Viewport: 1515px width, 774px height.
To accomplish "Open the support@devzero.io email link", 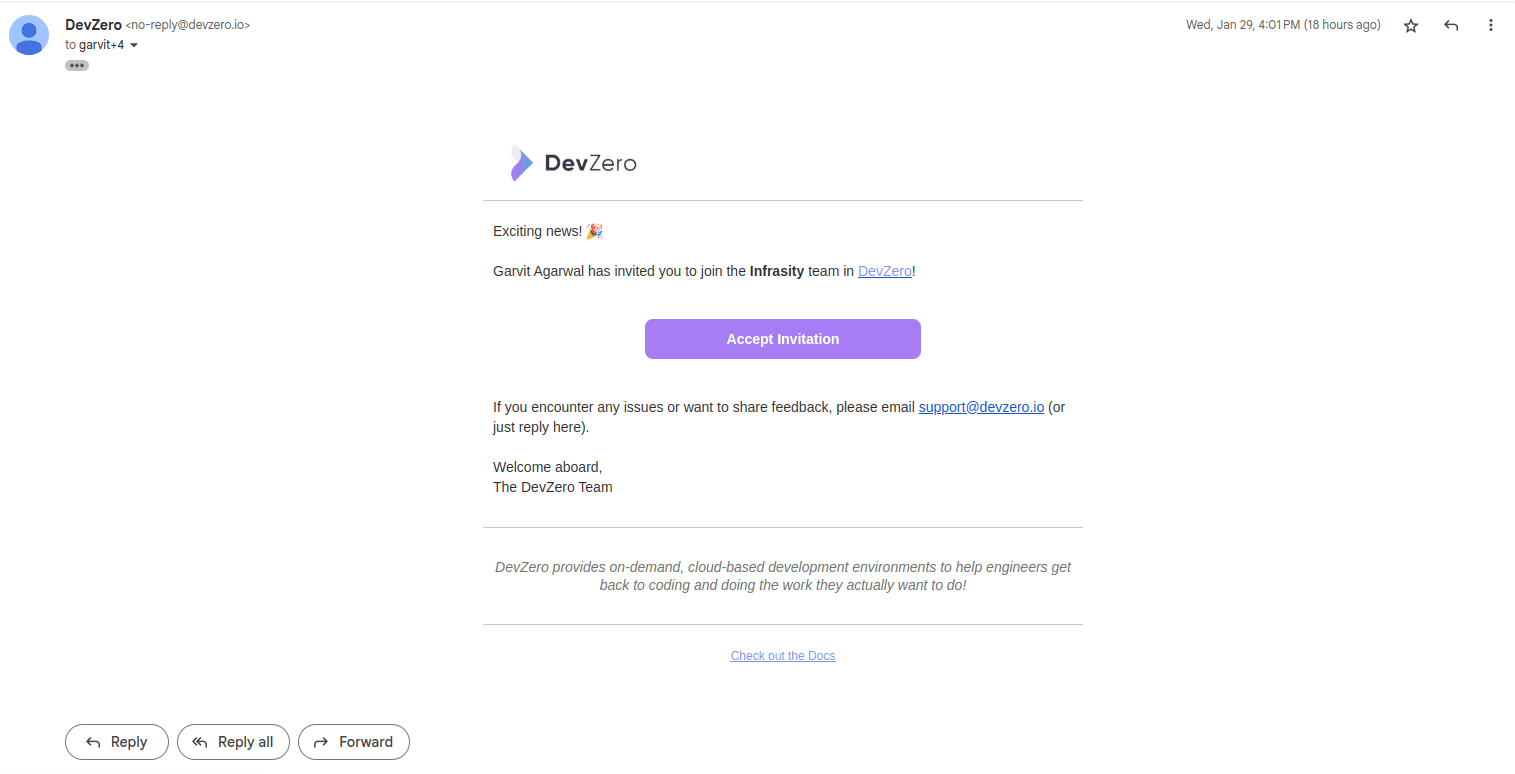I will pyautogui.click(x=981, y=407).
